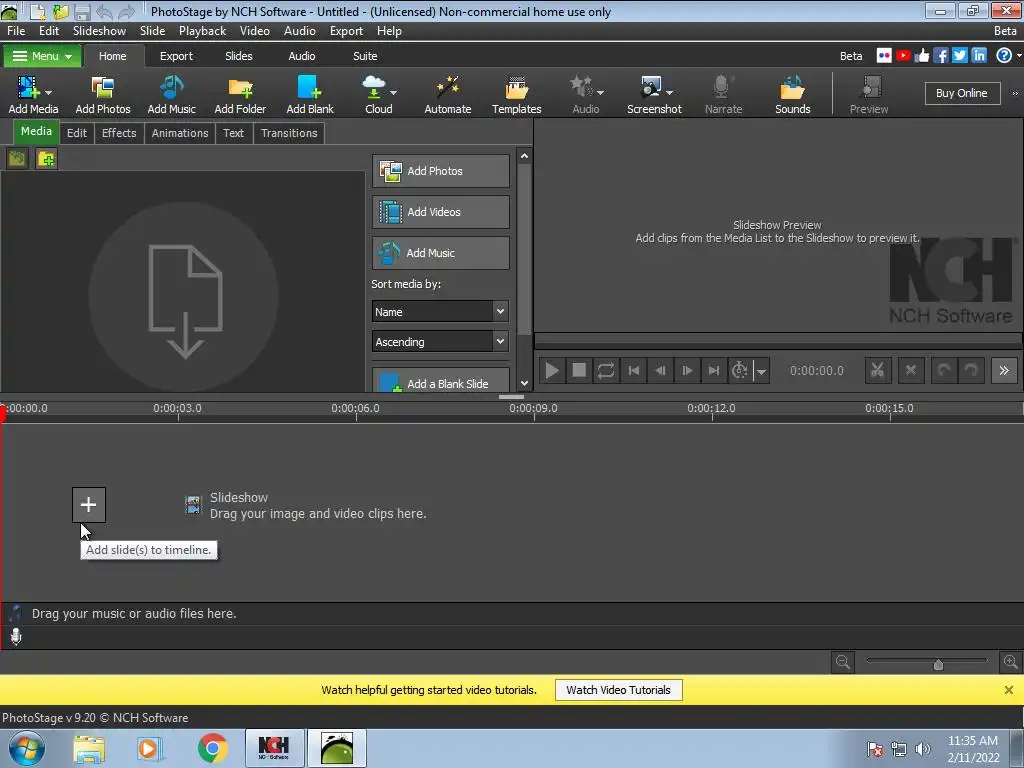Open the File menu

[16, 31]
